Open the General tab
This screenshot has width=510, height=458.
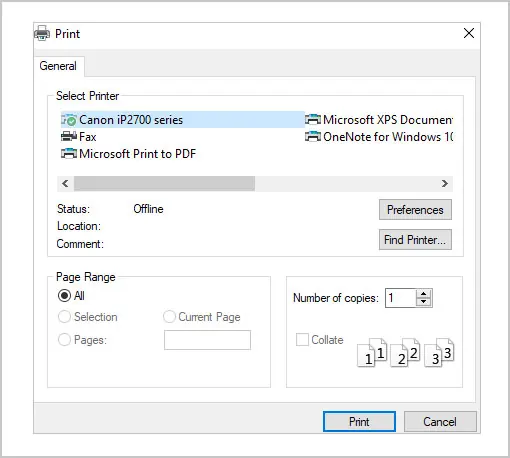58,66
